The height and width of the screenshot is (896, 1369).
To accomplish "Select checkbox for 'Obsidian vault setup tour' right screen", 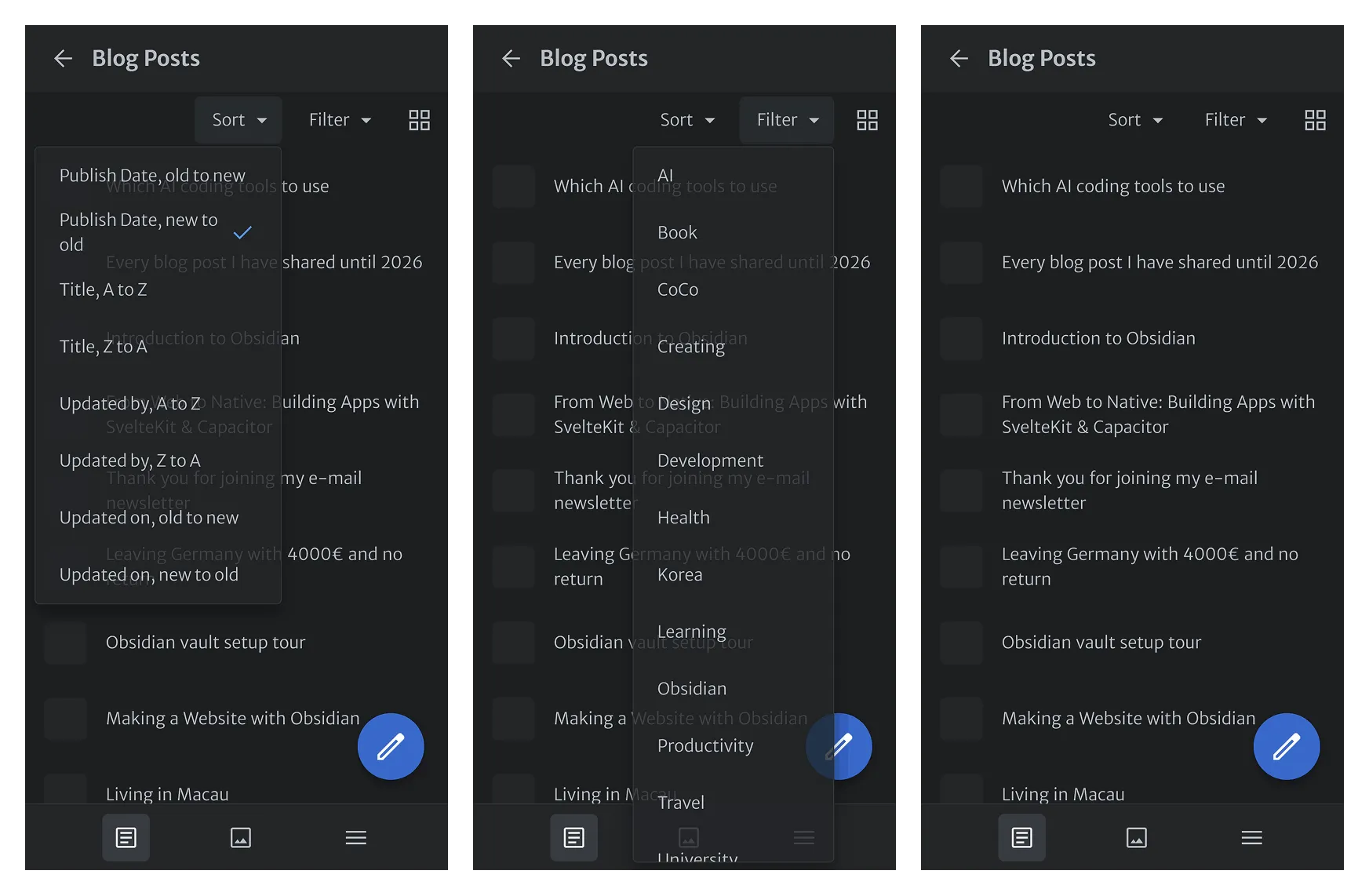I will [x=961, y=643].
